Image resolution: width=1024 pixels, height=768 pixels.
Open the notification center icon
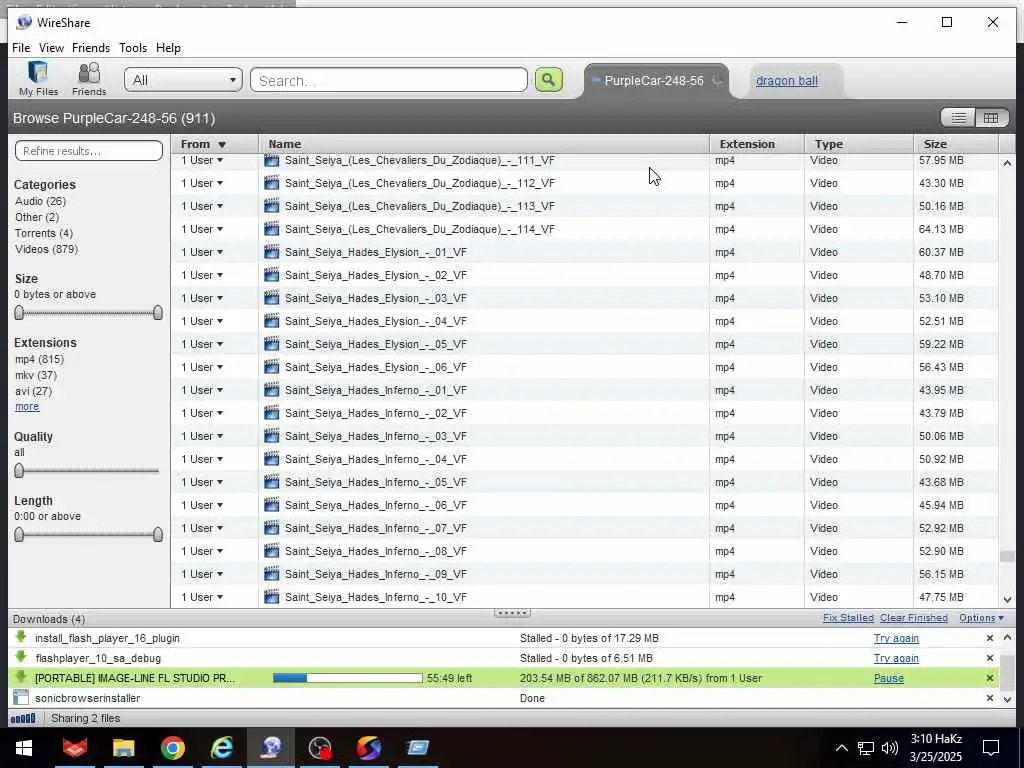[991, 748]
